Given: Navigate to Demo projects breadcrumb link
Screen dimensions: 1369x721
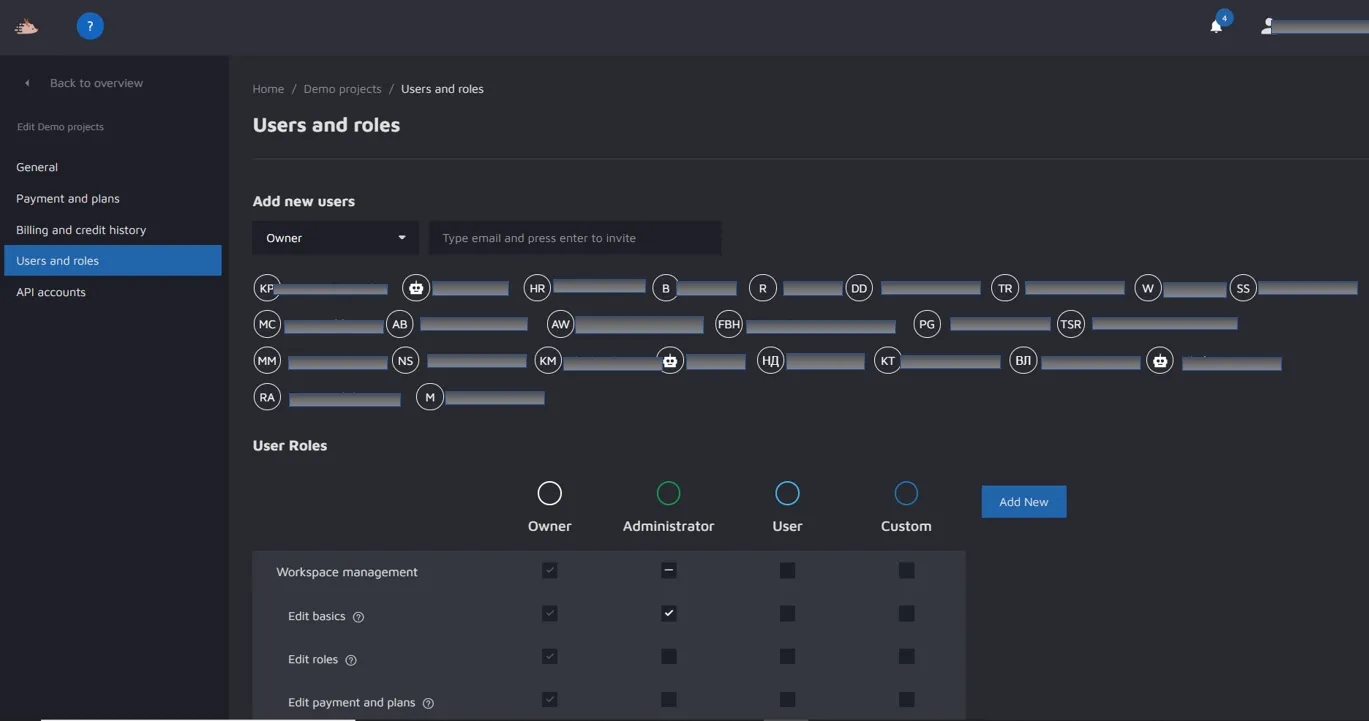Looking at the screenshot, I should click(x=342, y=89).
